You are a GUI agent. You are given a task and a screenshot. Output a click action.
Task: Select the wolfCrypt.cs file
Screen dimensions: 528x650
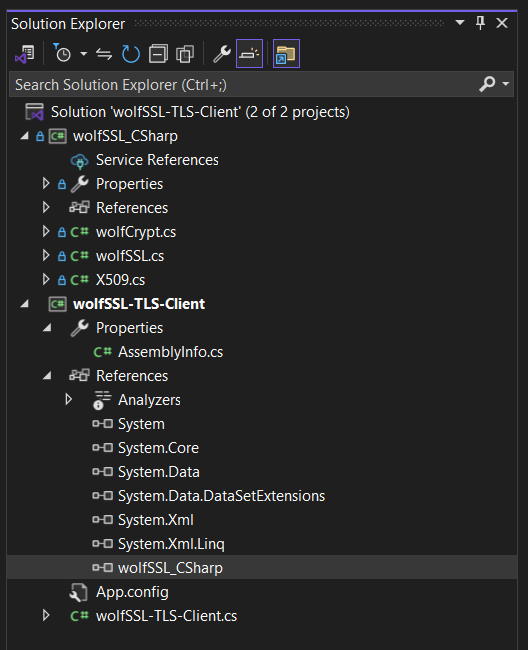click(136, 232)
